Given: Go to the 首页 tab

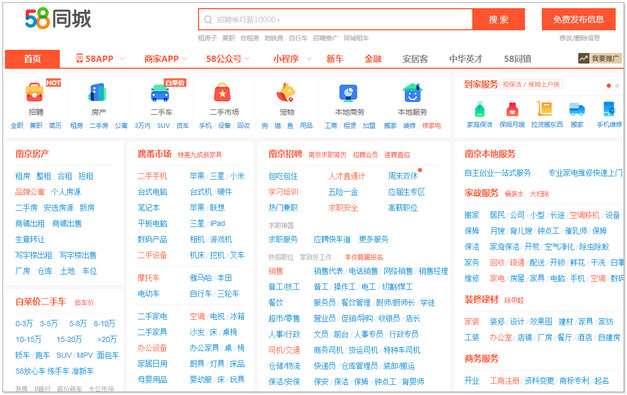Looking at the screenshot, I should point(32,59).
